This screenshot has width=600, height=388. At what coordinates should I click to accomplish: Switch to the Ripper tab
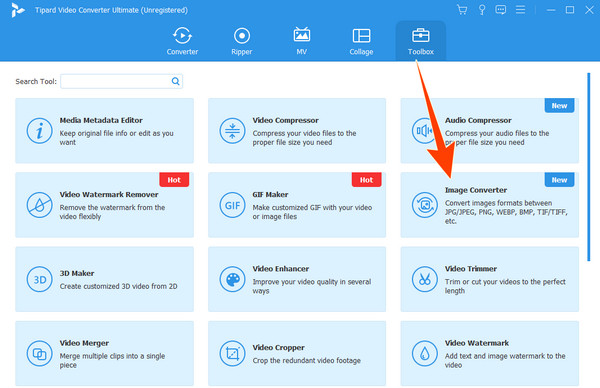(x=242, y=41)
